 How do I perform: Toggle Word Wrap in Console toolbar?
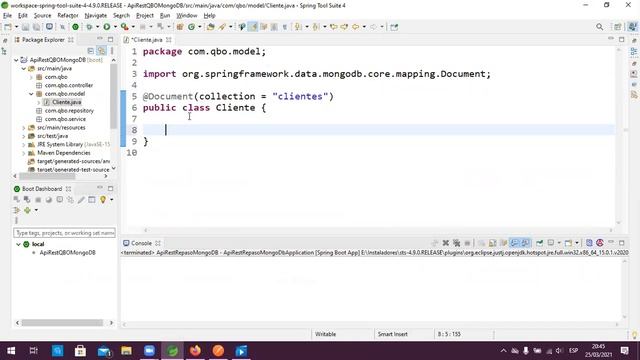[x=504, y=243]
